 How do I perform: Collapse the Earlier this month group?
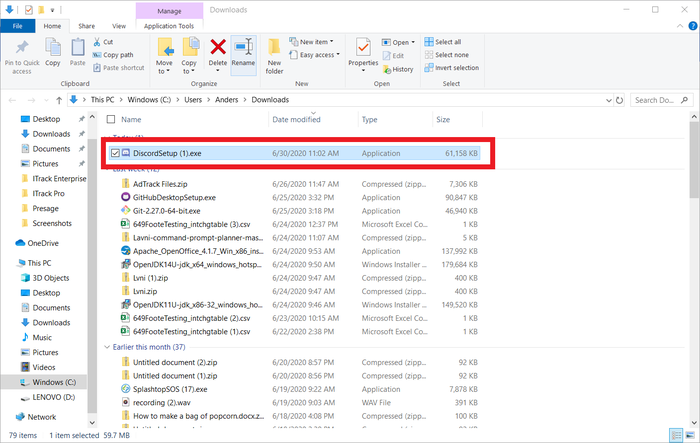[108, 346]
